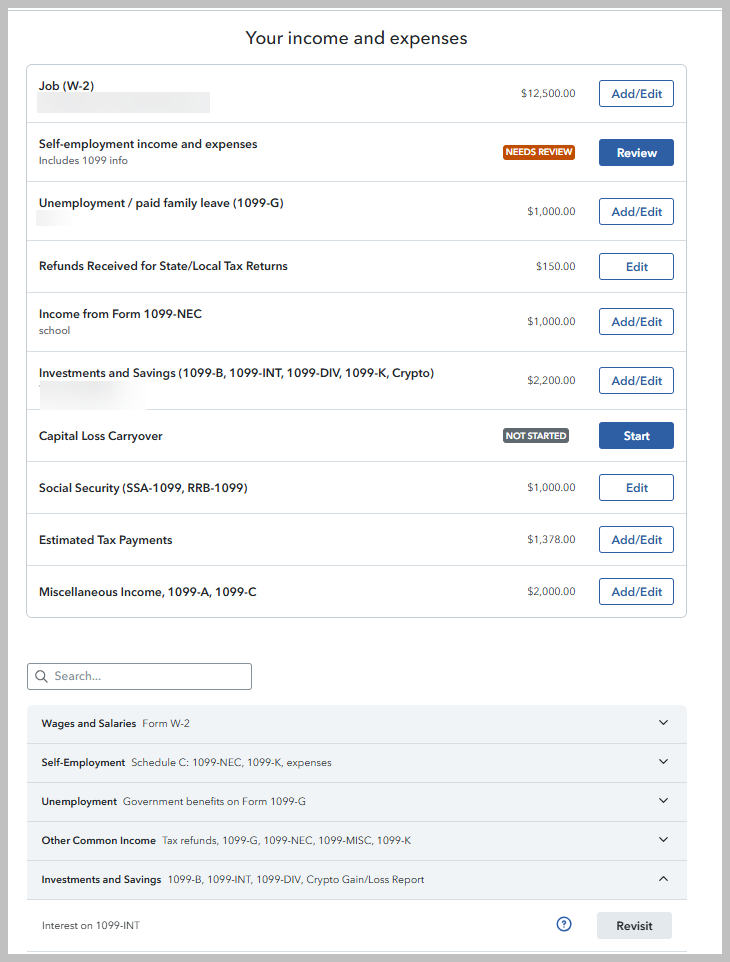Collapse the Investments and Savings section
The height and width of the screenshot is (962, 730).
[663, 880]
